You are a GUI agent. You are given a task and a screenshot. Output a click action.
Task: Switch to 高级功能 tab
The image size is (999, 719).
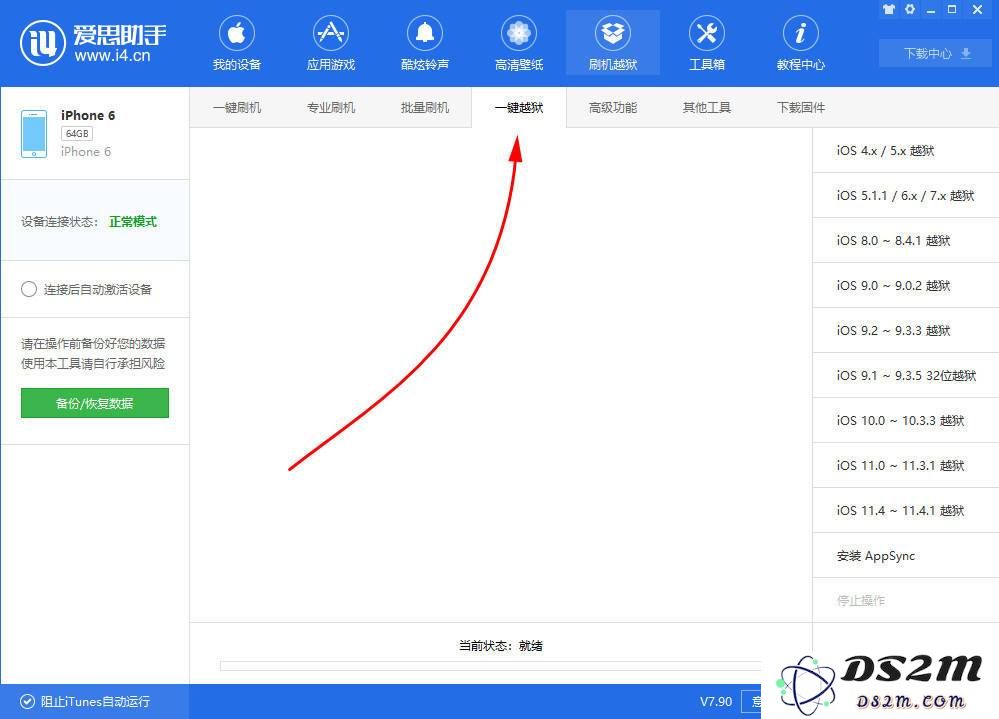coord(613,108)
